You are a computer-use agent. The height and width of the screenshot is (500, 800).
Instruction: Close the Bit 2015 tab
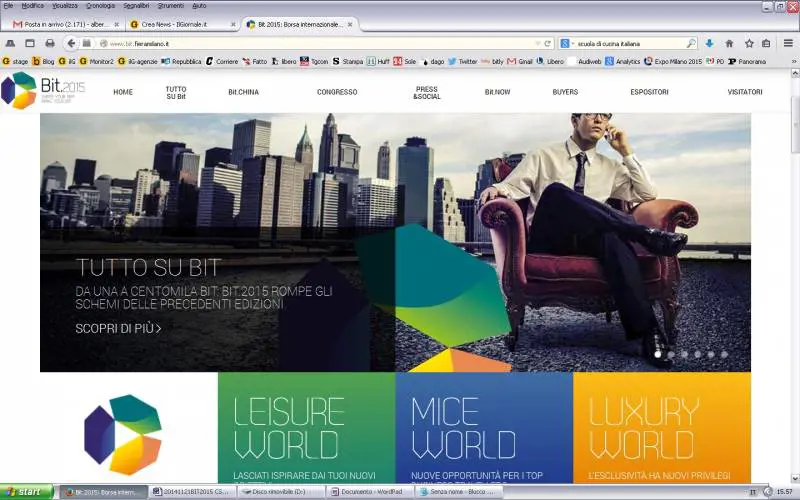[350, 24]
